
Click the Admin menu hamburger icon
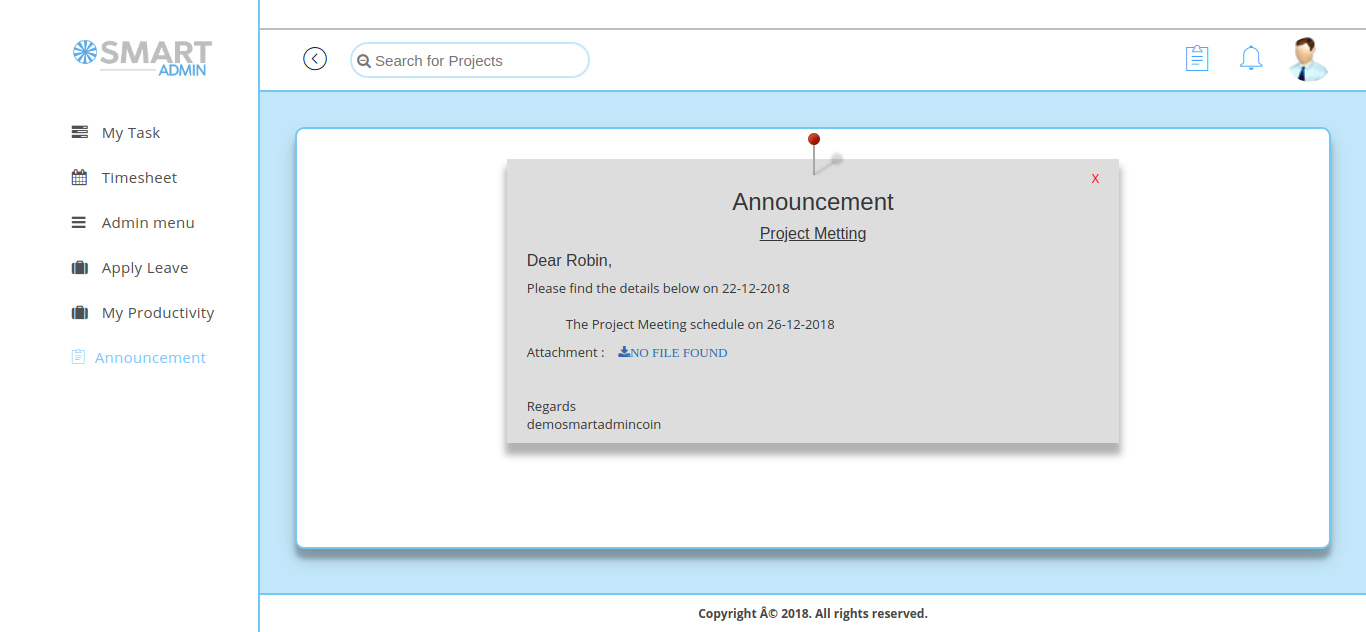[x=79, y=222]
